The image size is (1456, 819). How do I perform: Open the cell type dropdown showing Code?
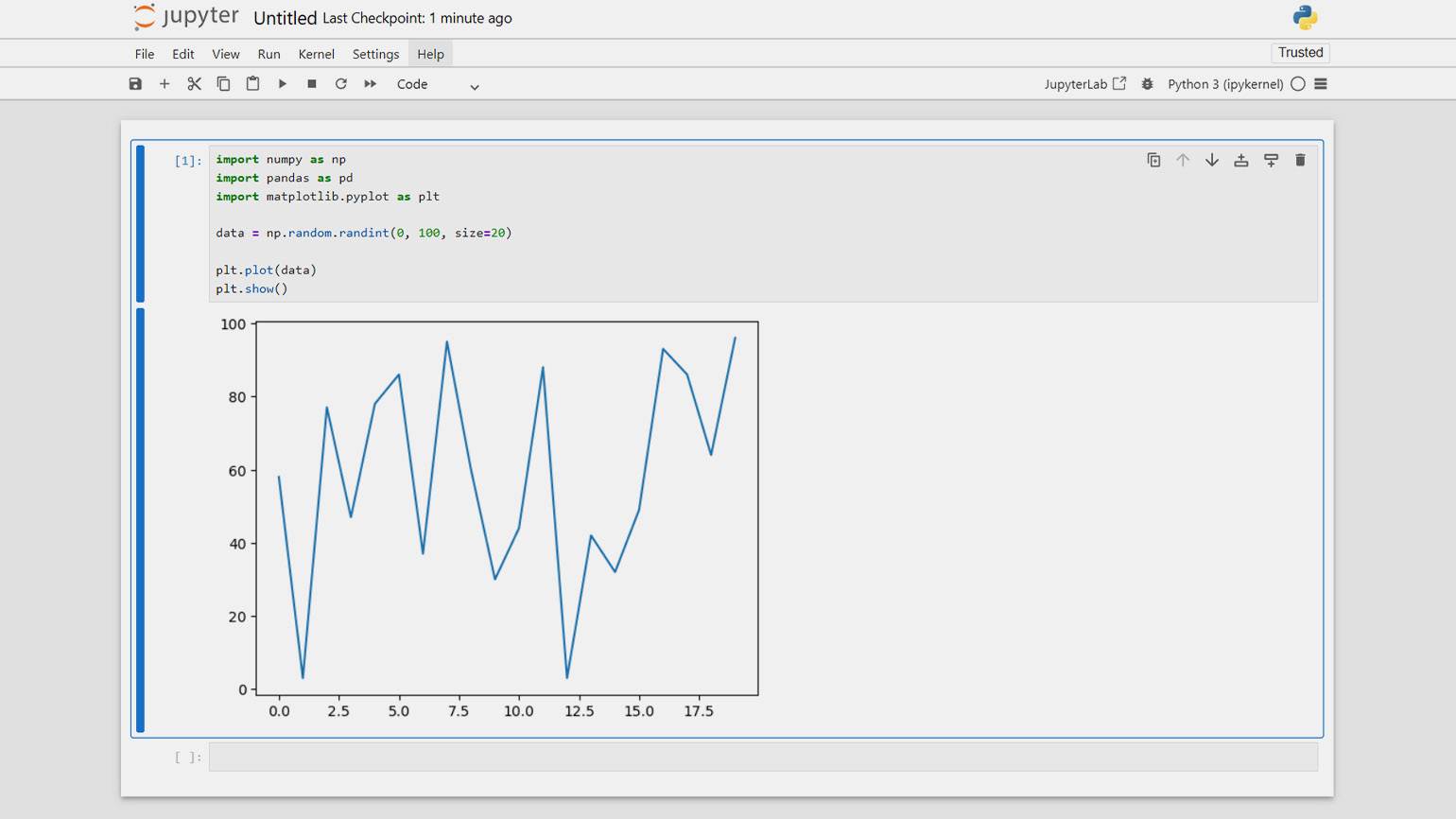(x=438, y=85)
